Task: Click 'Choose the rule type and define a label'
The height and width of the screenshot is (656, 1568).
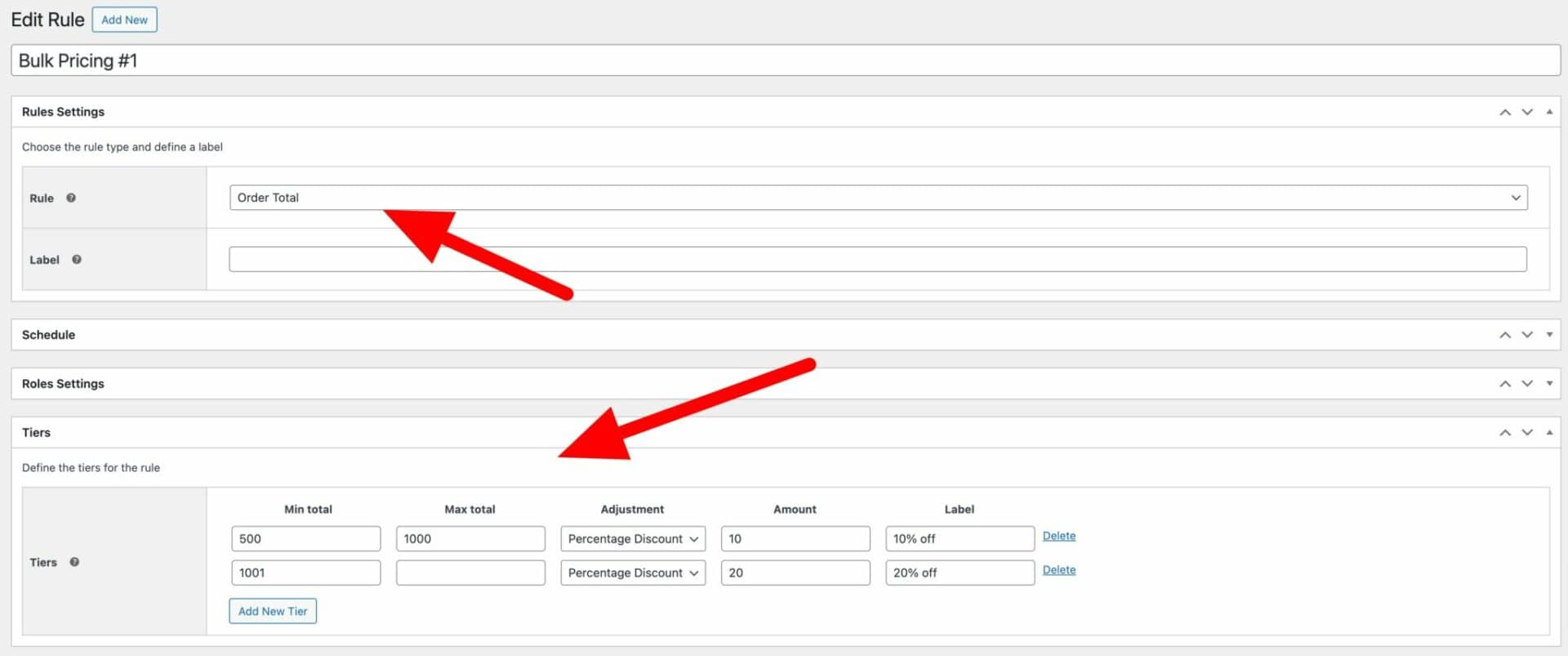Action: pyautogui.click(x=122, y=147)
